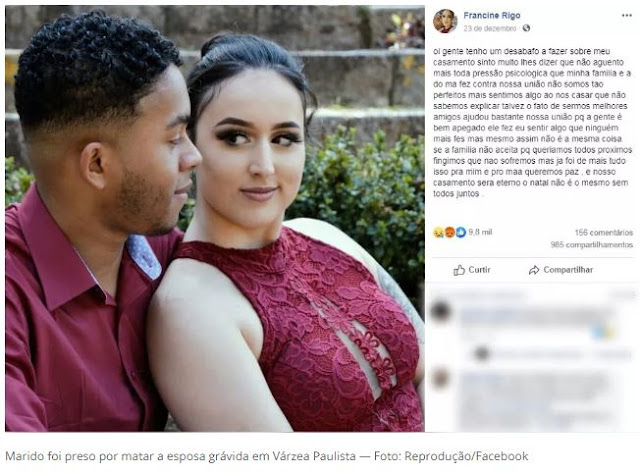Share the post with Compartilhar
This screenshot has width=640, height=474.
[561, 270]
